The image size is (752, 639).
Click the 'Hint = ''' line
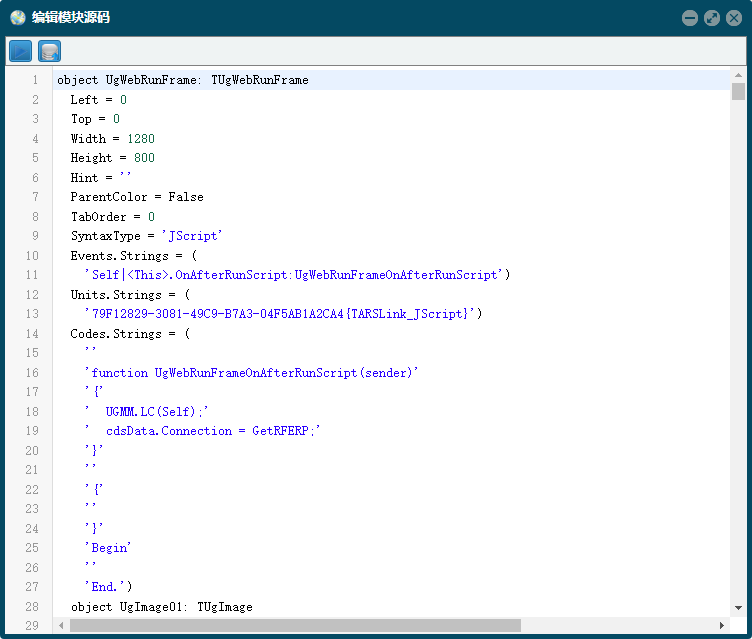(100, 178)
